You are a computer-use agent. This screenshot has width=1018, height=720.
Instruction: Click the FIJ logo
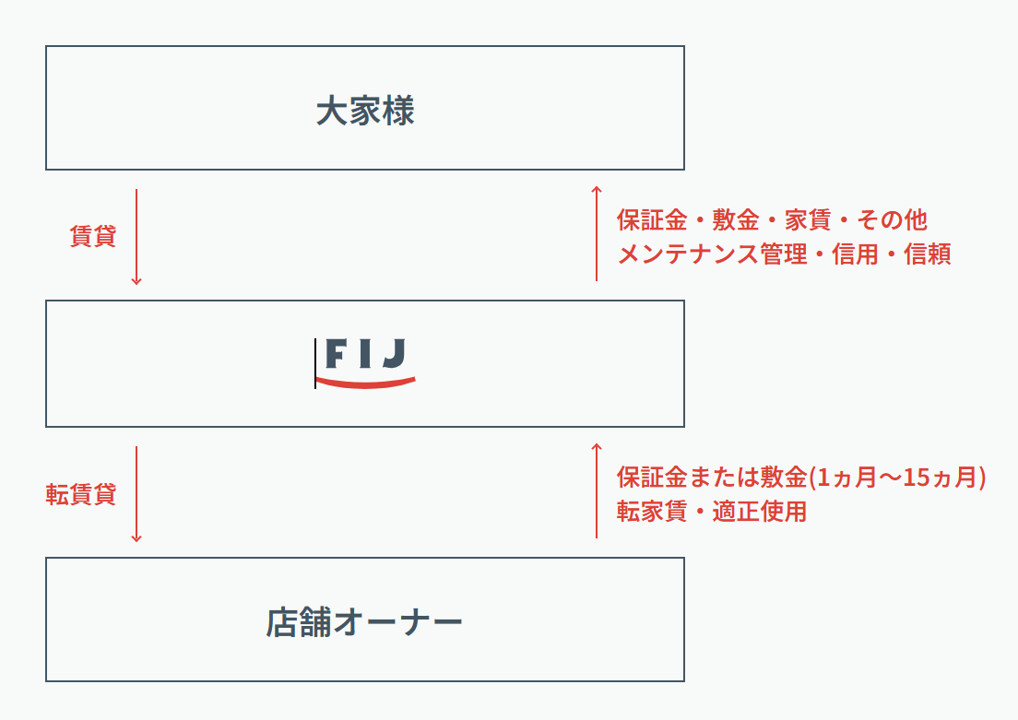[365, 364]
